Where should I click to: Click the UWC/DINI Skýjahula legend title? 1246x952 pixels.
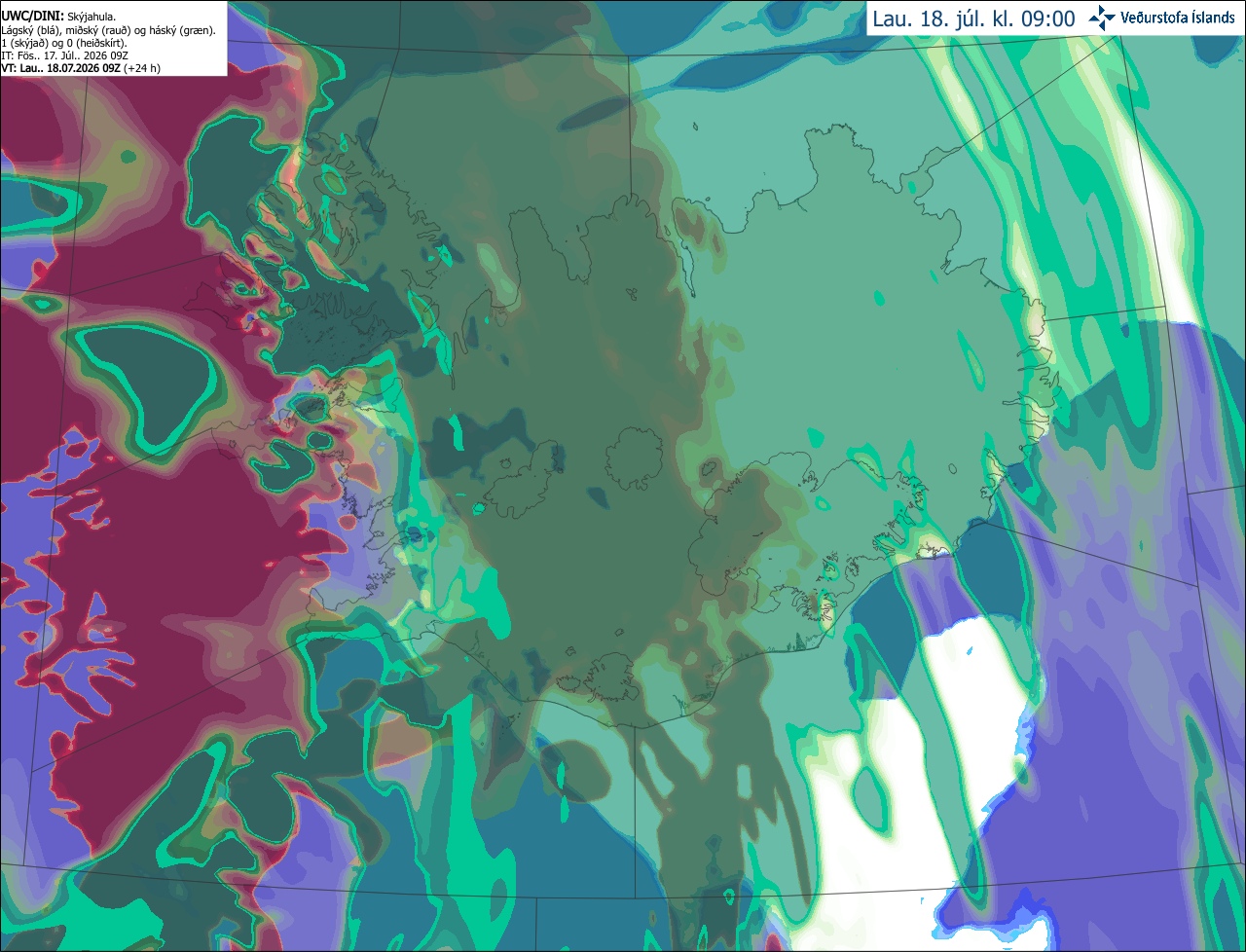(58, 17)
